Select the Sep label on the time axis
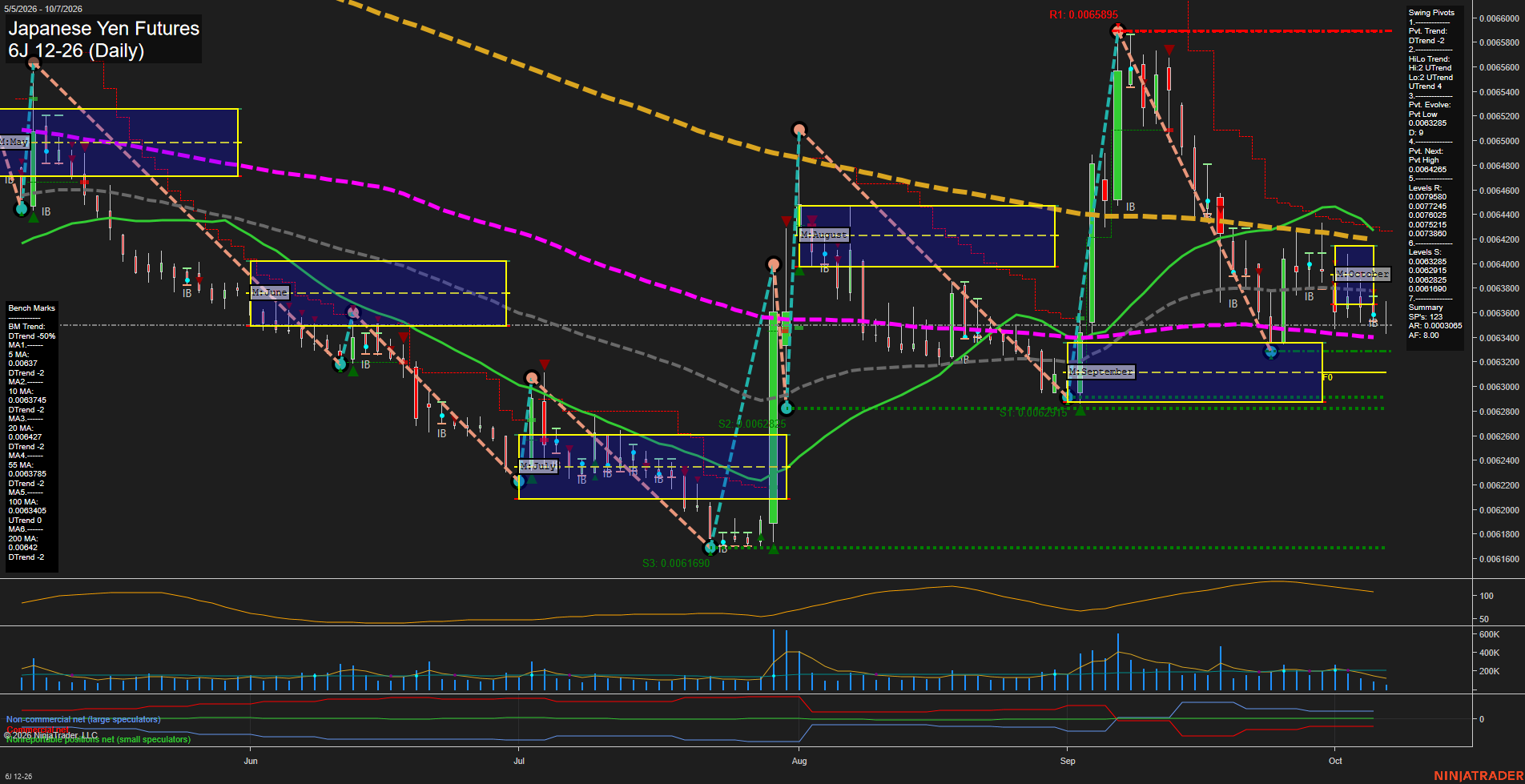Image resolution: width=1525 pixels, height=784 pixels. (1068, 761)
